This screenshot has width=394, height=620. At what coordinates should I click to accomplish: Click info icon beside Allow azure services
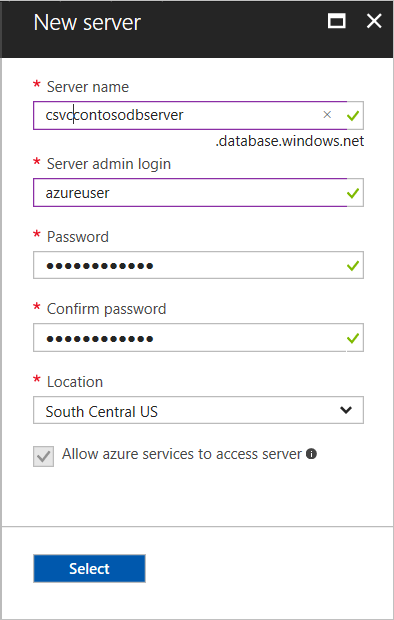(x=312, y=454)
